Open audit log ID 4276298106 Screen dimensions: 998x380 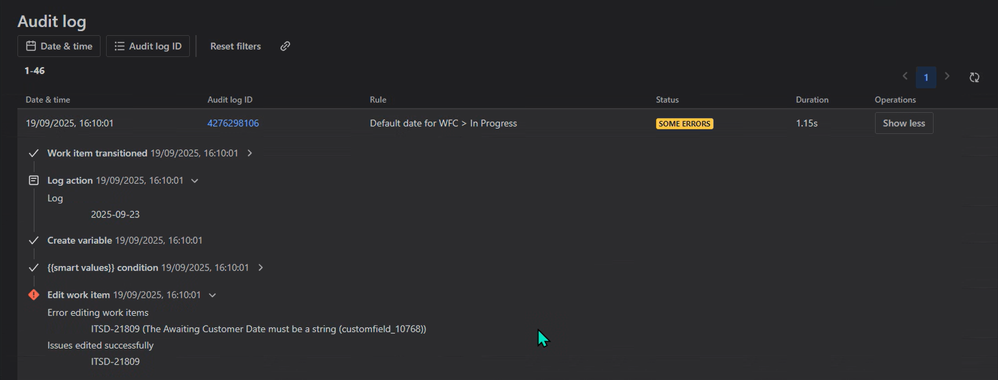click(233, 123)
